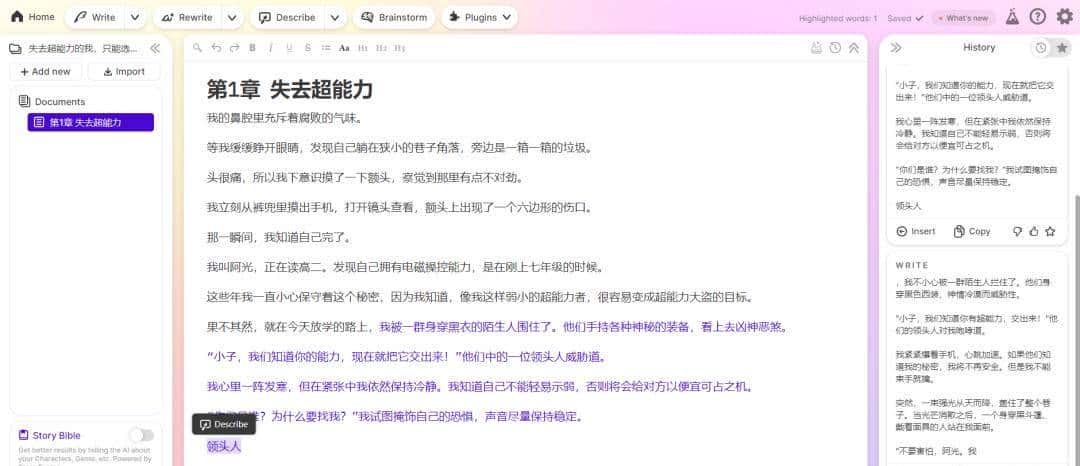Image resolution: width=1080 pixels, height=466 pixels.
Task: Toggle bold formatting
Action: (253, 47)
